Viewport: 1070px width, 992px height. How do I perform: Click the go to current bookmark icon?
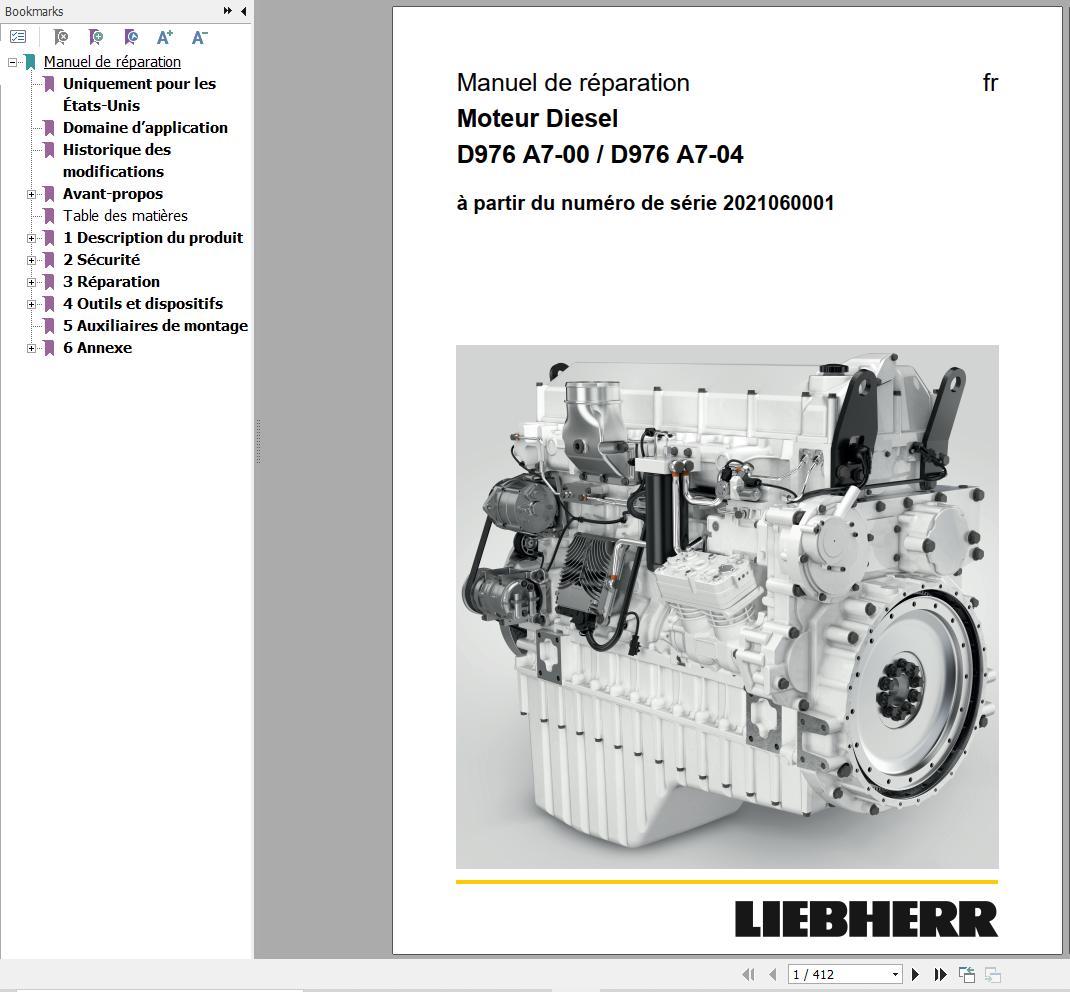tap(131, 37)
